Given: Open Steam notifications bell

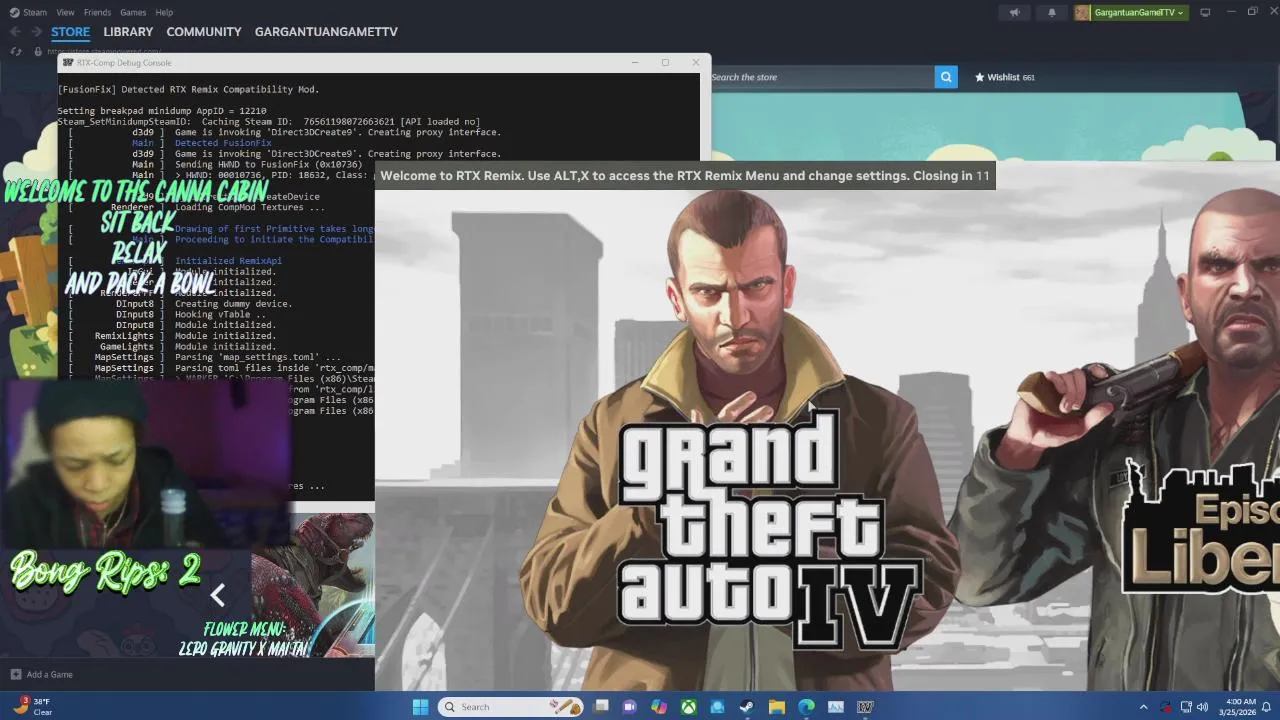Looking at the screenshot, I should (x=1051, y=12).
